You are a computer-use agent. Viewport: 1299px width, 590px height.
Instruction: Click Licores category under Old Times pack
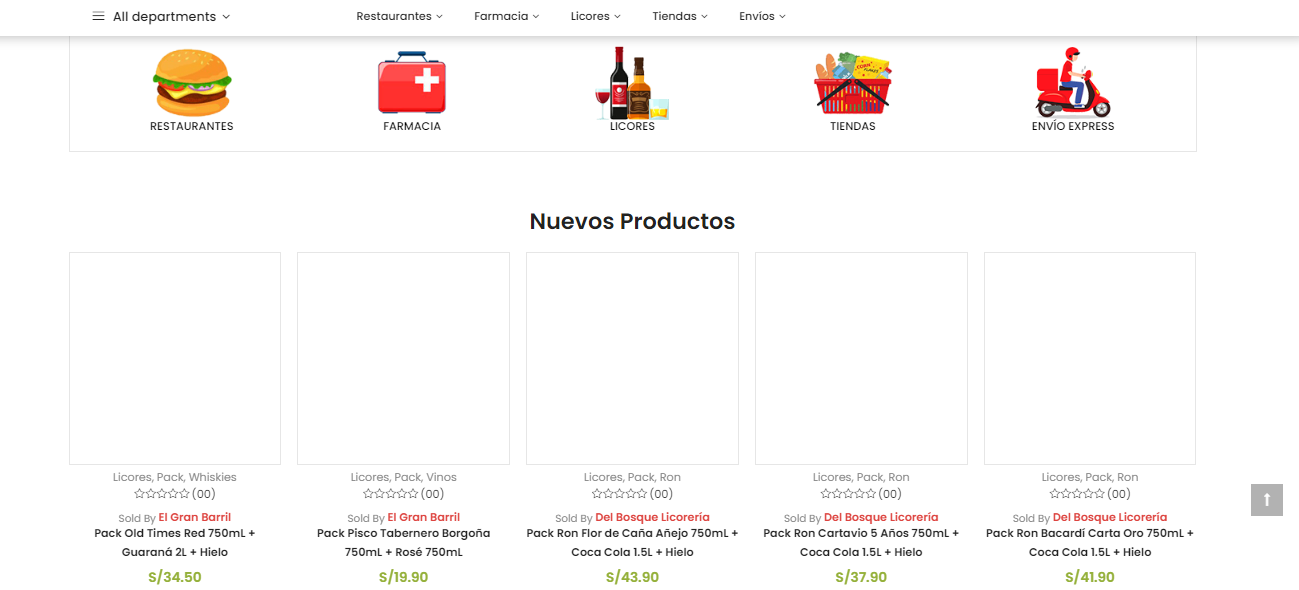coord(132,477)
